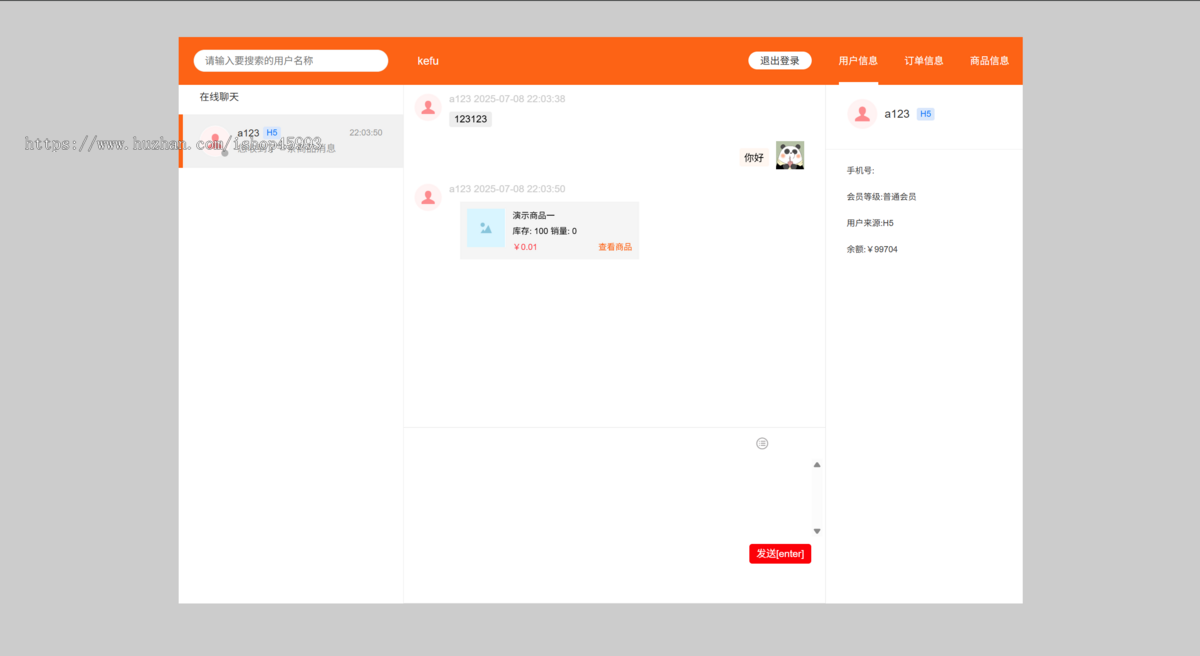Screen dimensions: 1200x656
Task: Open the 查看商品 link
Action: (615, 247)
